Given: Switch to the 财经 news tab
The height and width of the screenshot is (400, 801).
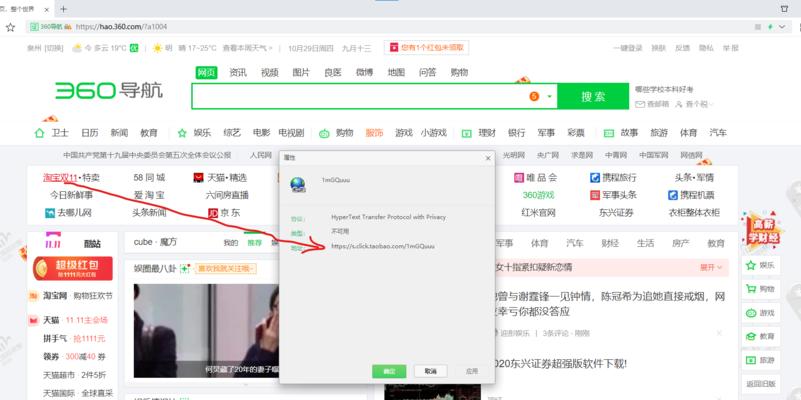Looking at the screenshot, I should [x=610, y=244].
